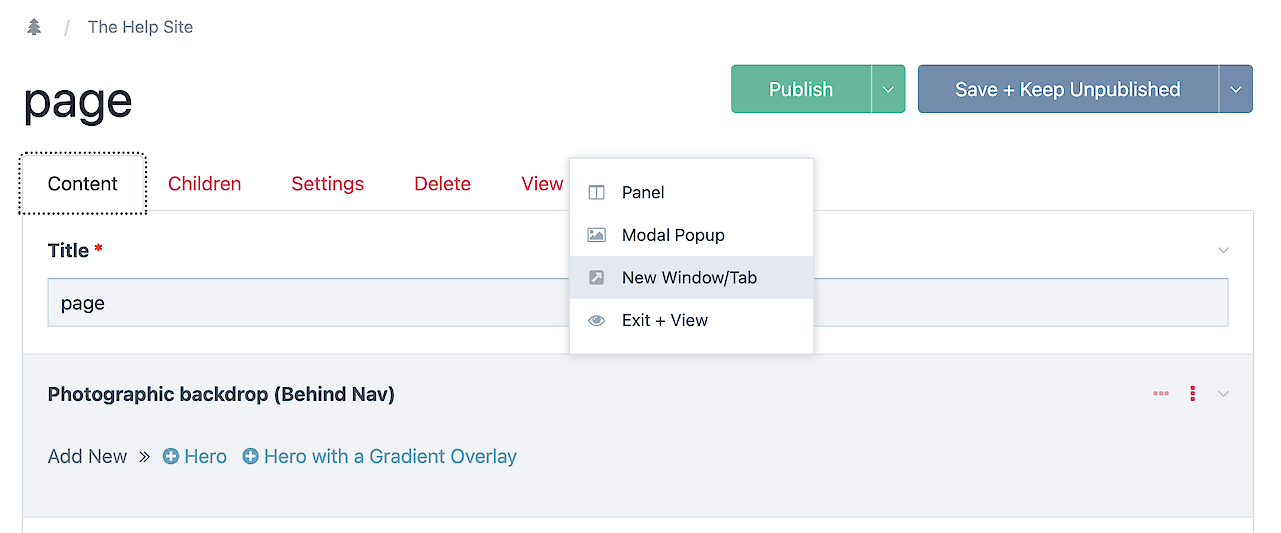
Task: Collapse the Photographic backdrop section chevron
Action: tap(1223, 394)
